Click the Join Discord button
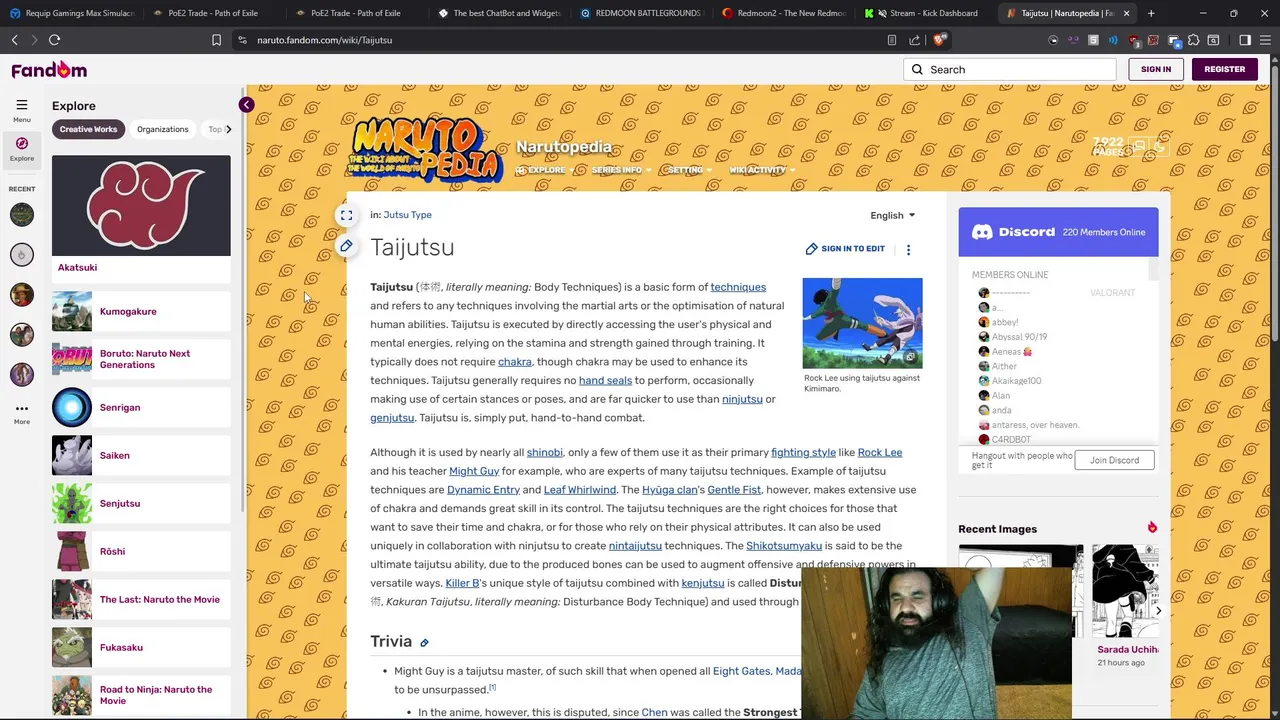 (1114, 460)
